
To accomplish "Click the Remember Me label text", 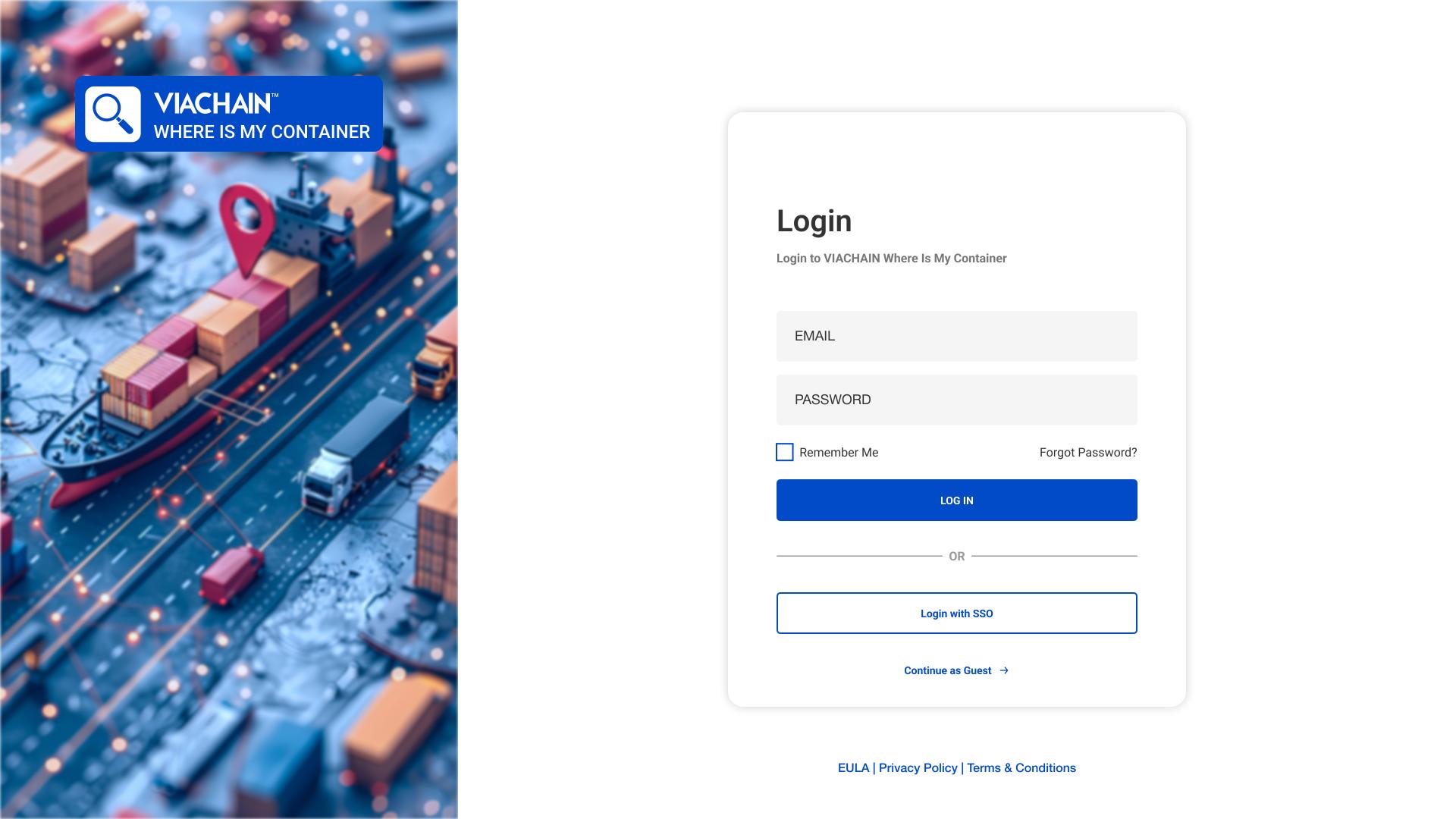I will tap(839, 453).
